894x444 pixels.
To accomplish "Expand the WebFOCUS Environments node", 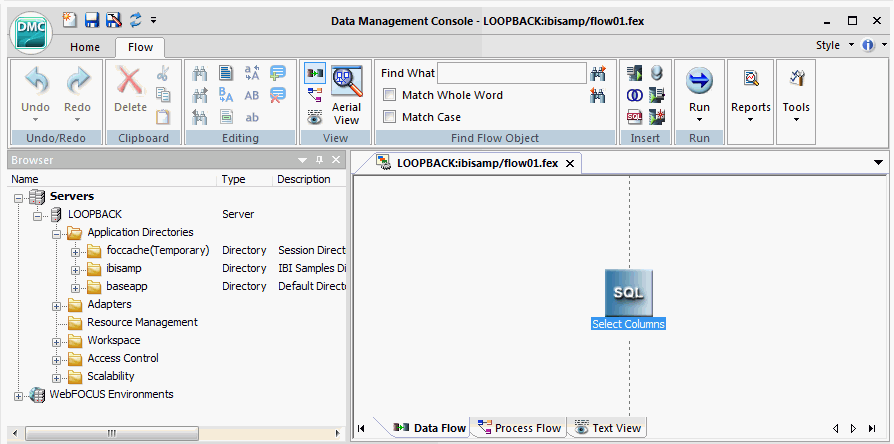I will (x=19, y=396).
